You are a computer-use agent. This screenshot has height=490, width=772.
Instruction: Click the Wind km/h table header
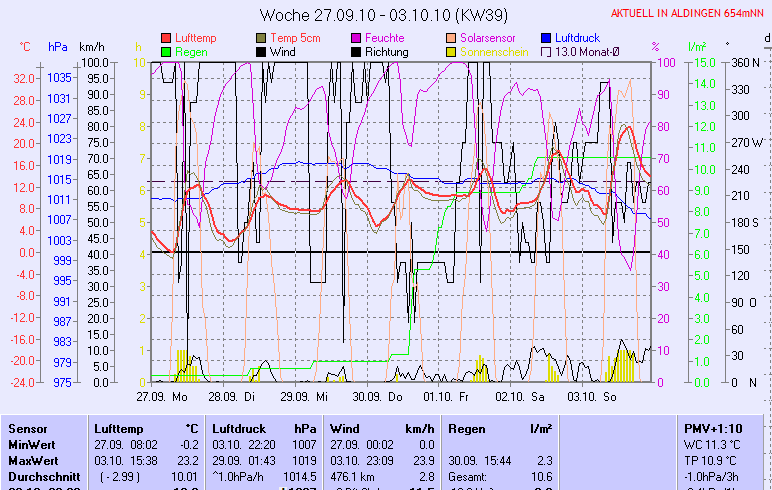[x=382, y=428]
